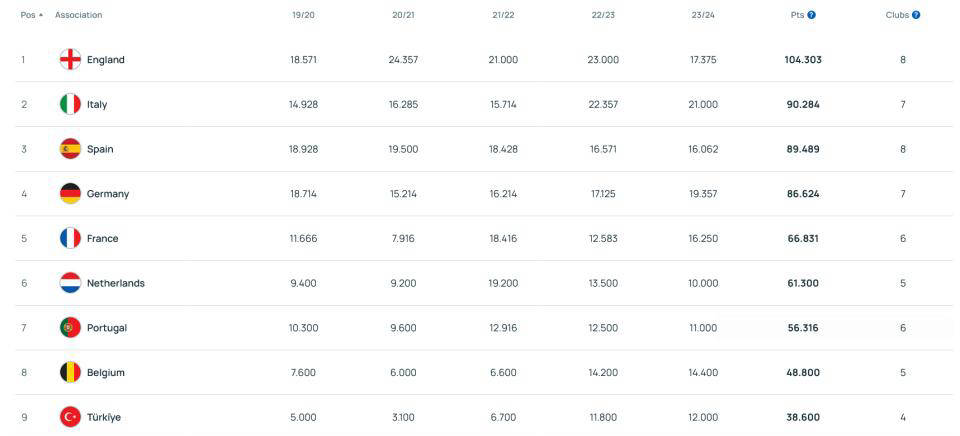Open the Clubs help question-mark icon
Image resolution: width=960 pixels, height=436 pixels.
coord(916,15)
